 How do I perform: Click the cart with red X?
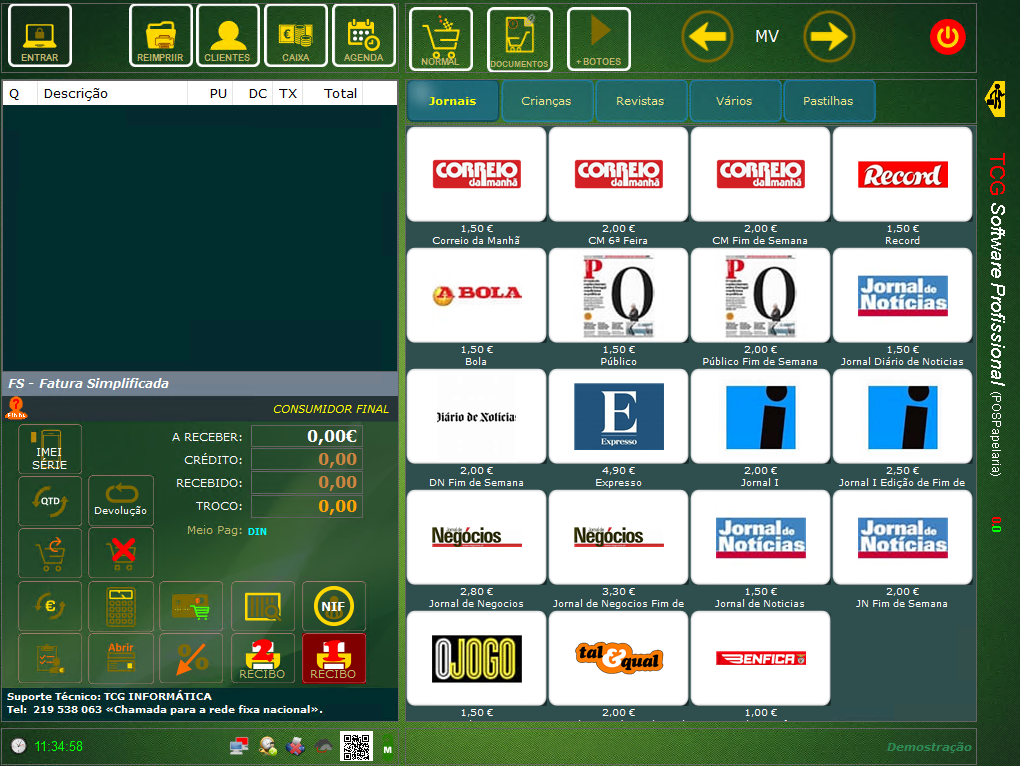click(121, 553)
